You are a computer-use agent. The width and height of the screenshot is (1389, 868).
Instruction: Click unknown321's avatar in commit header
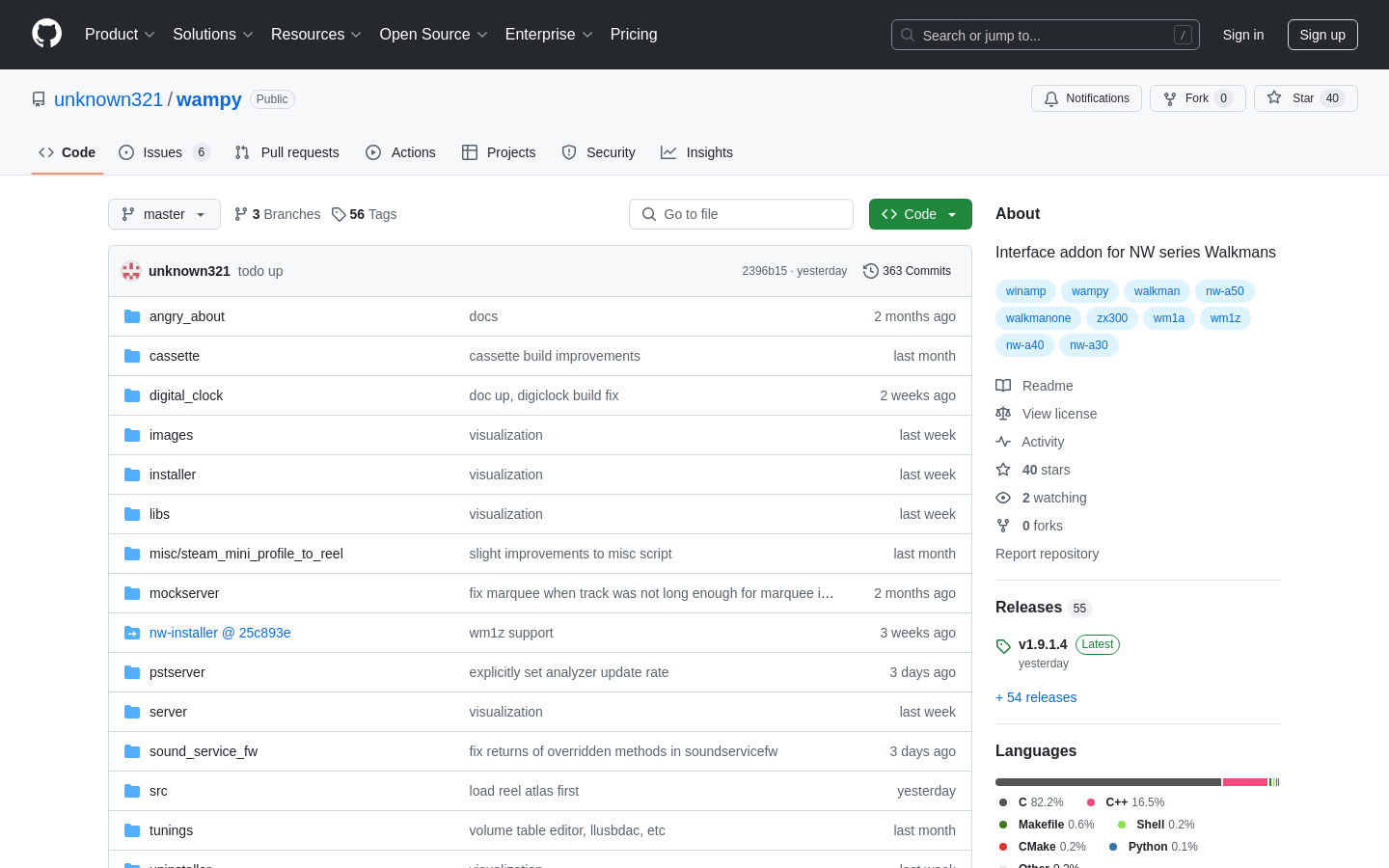tap(131, 271)
